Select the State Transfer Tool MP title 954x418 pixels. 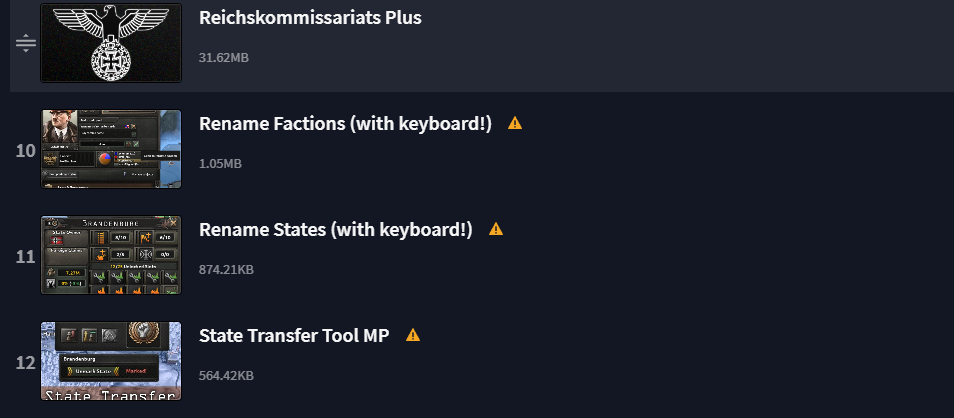coord(294,335)
